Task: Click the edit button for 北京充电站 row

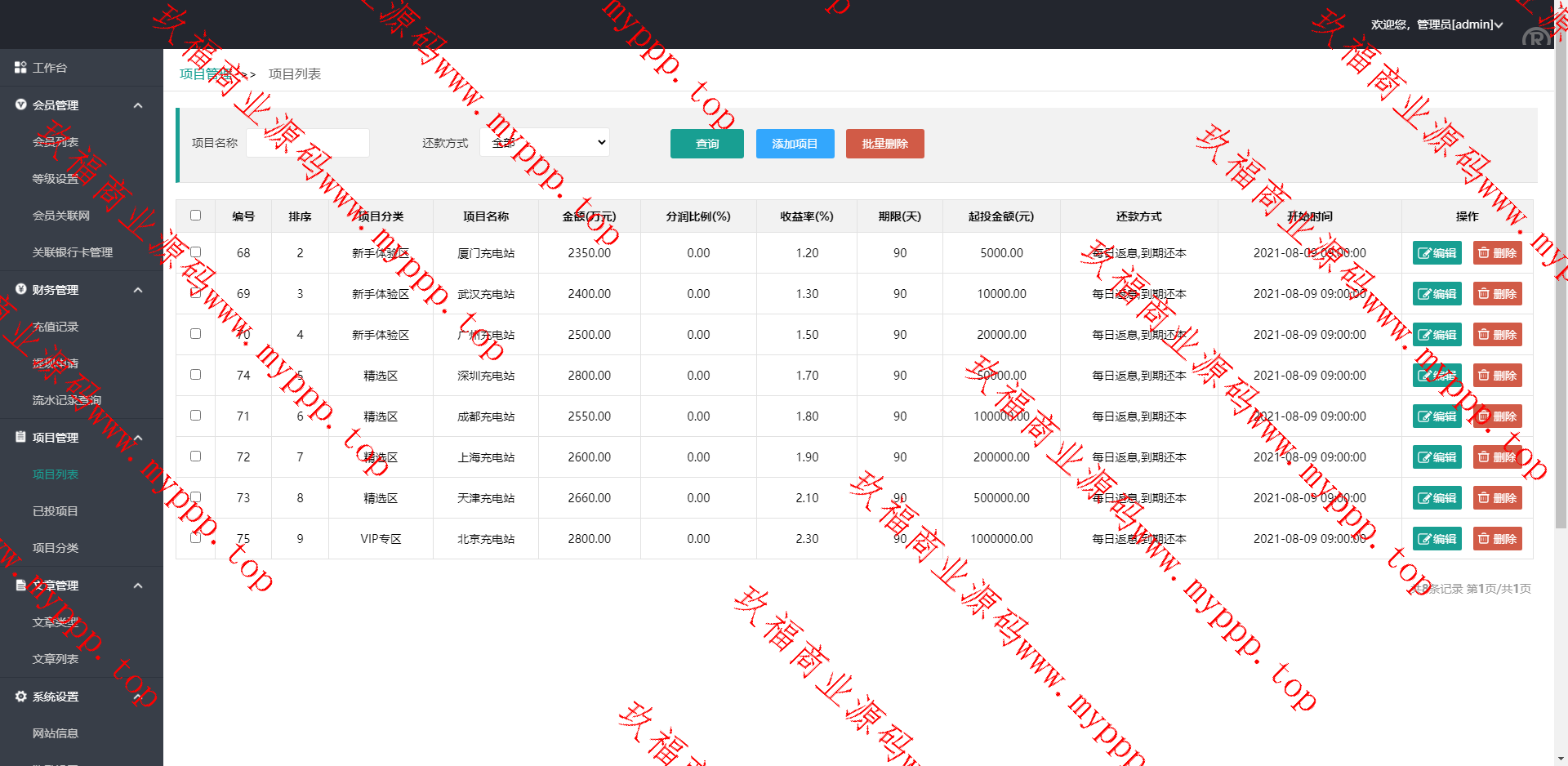Action: pos(1437,539)
